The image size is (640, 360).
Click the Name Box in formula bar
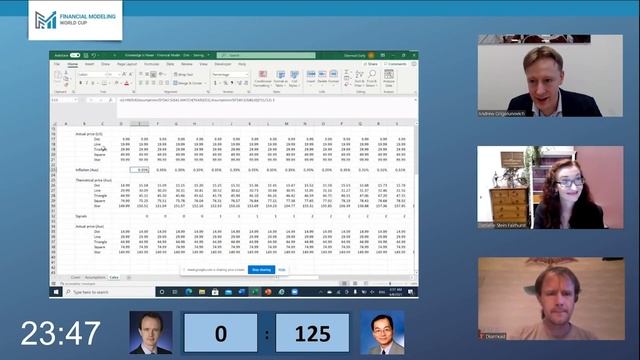coord(64,100)
